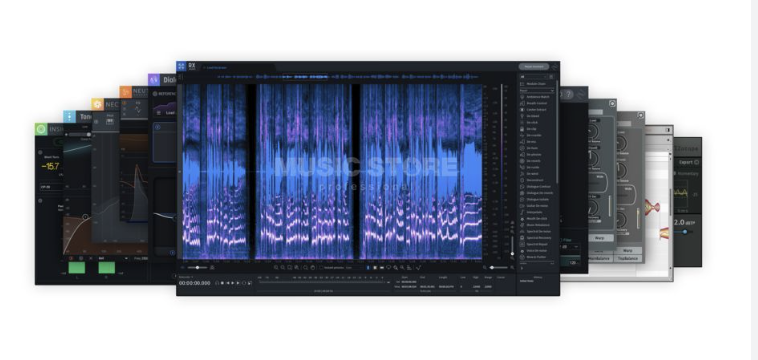Click the slider below the 2.0 dBTP value

(685, 232)
